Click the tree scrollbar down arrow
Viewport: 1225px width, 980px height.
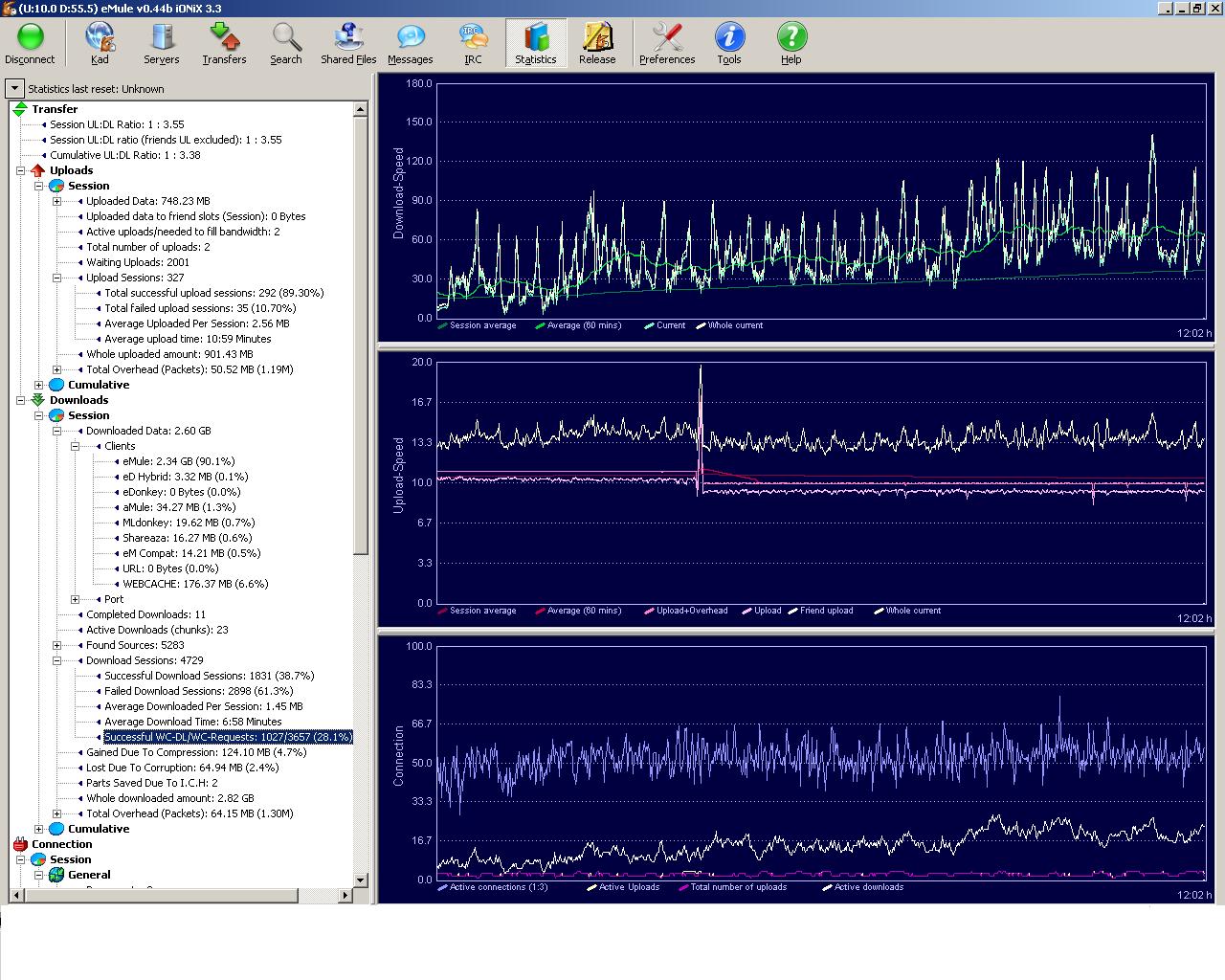361,880
